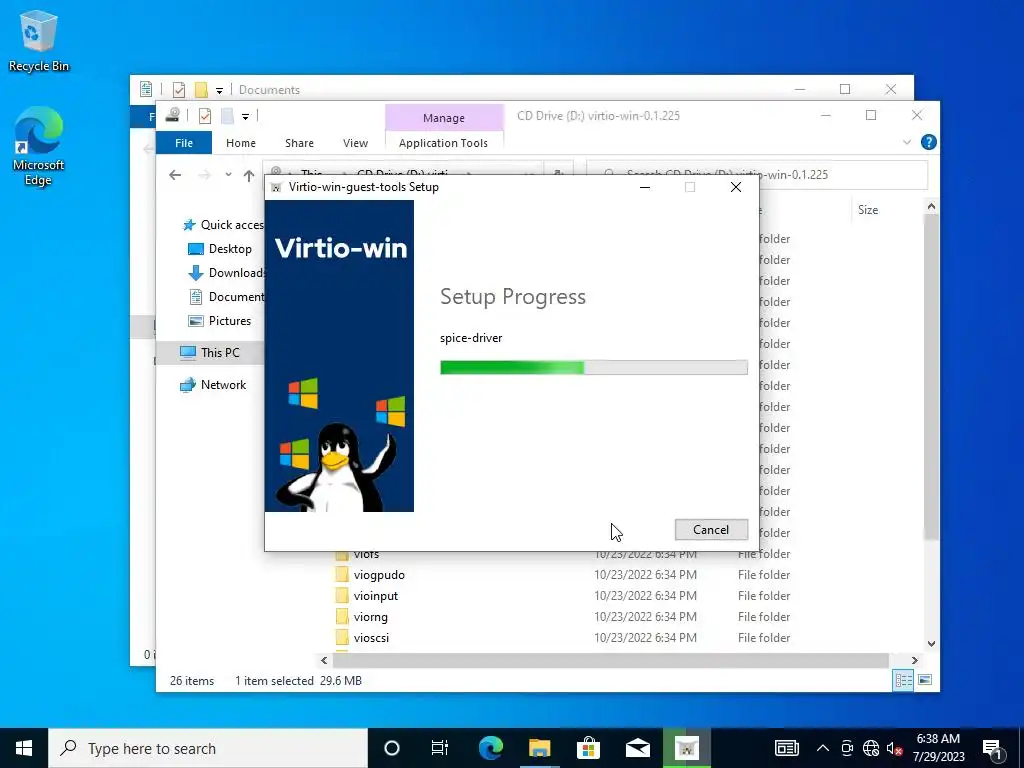The height and width of the screenshot is (768, 1024).
Task: Select This PC in navigation pane
Action: coord(210,353)
